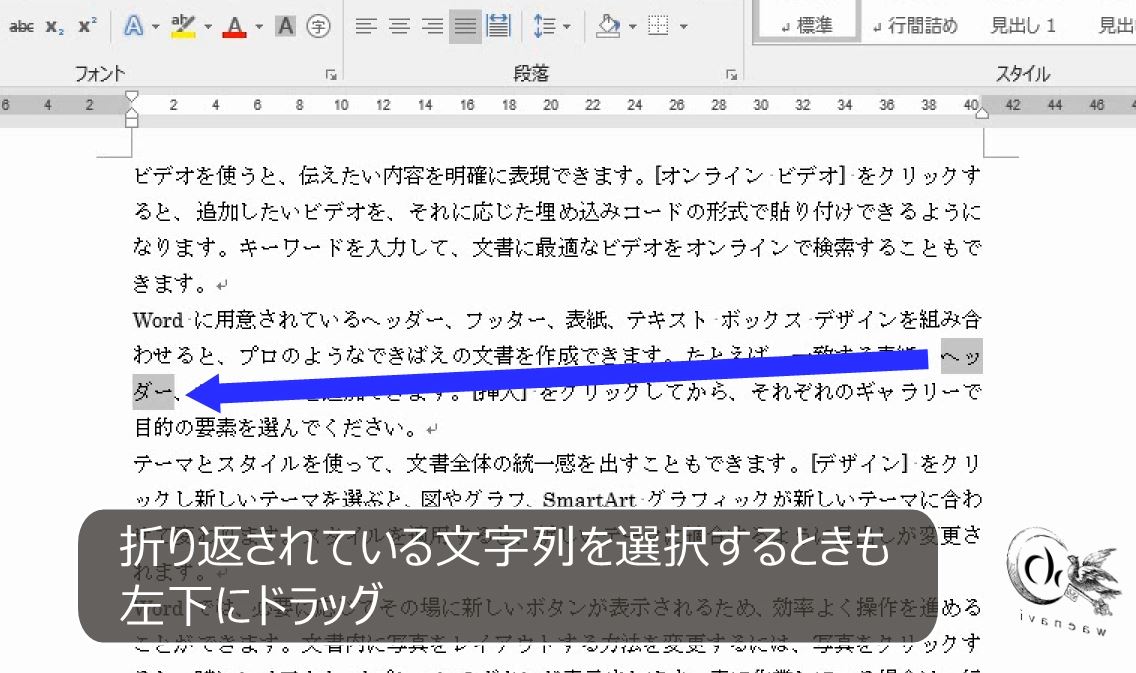Toggle superscript formatting
1136x673 pixels.
(x=87, y=27)
